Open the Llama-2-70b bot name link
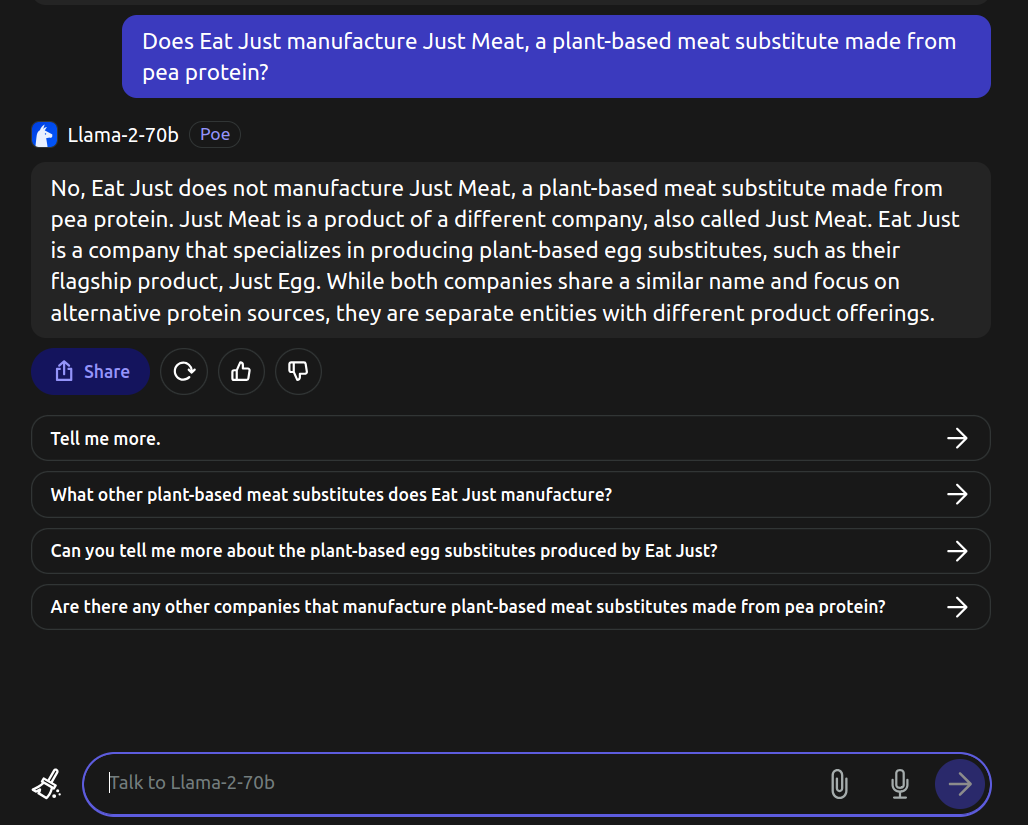Screen dimensions: 1028x825 (123, 135)
